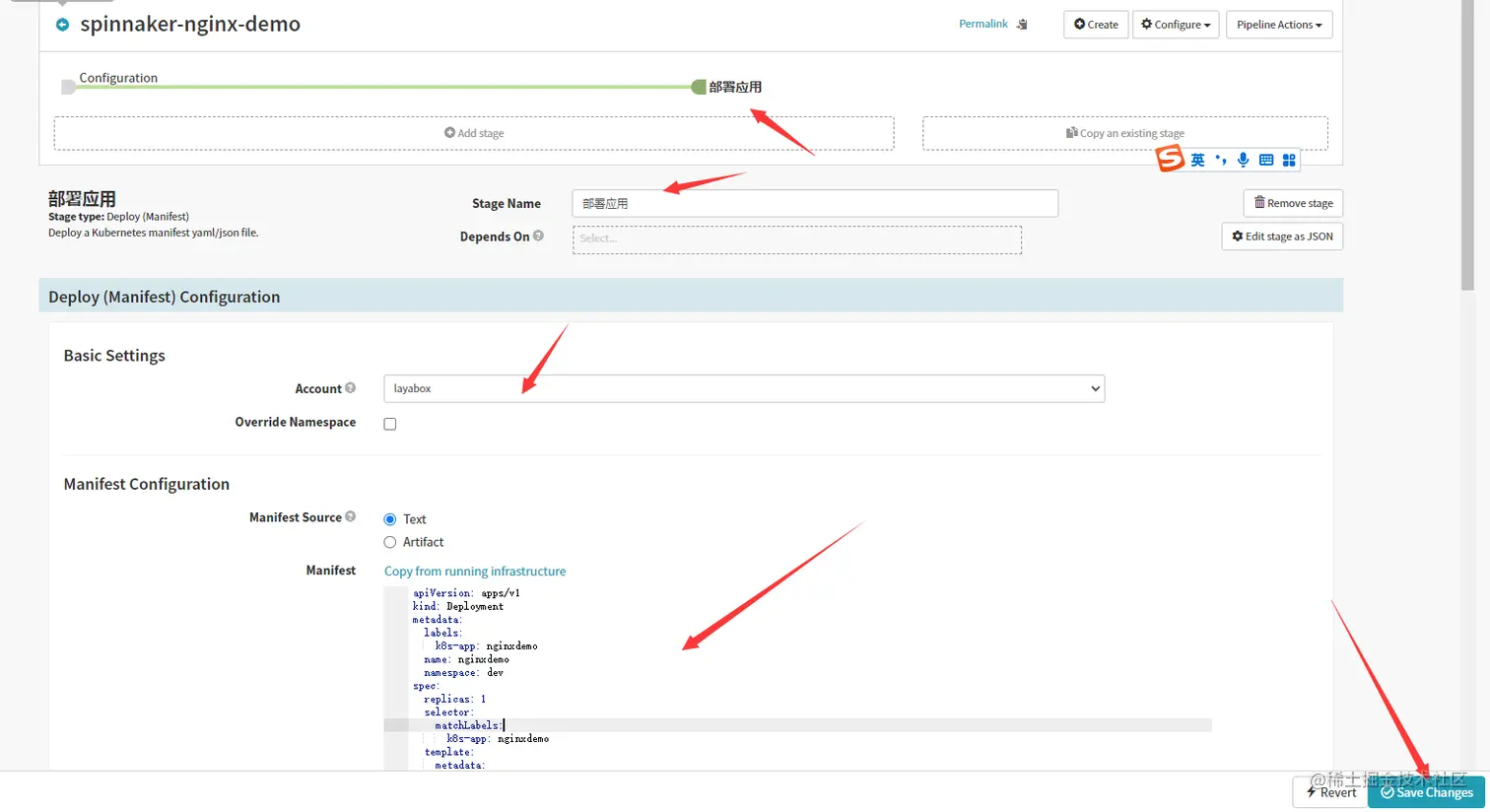Click the 'replicas: 1' line in manifest
Image resolution: width=1490 pixels, height=812 pixels.
pyautogui.click(x=454, y=699)
